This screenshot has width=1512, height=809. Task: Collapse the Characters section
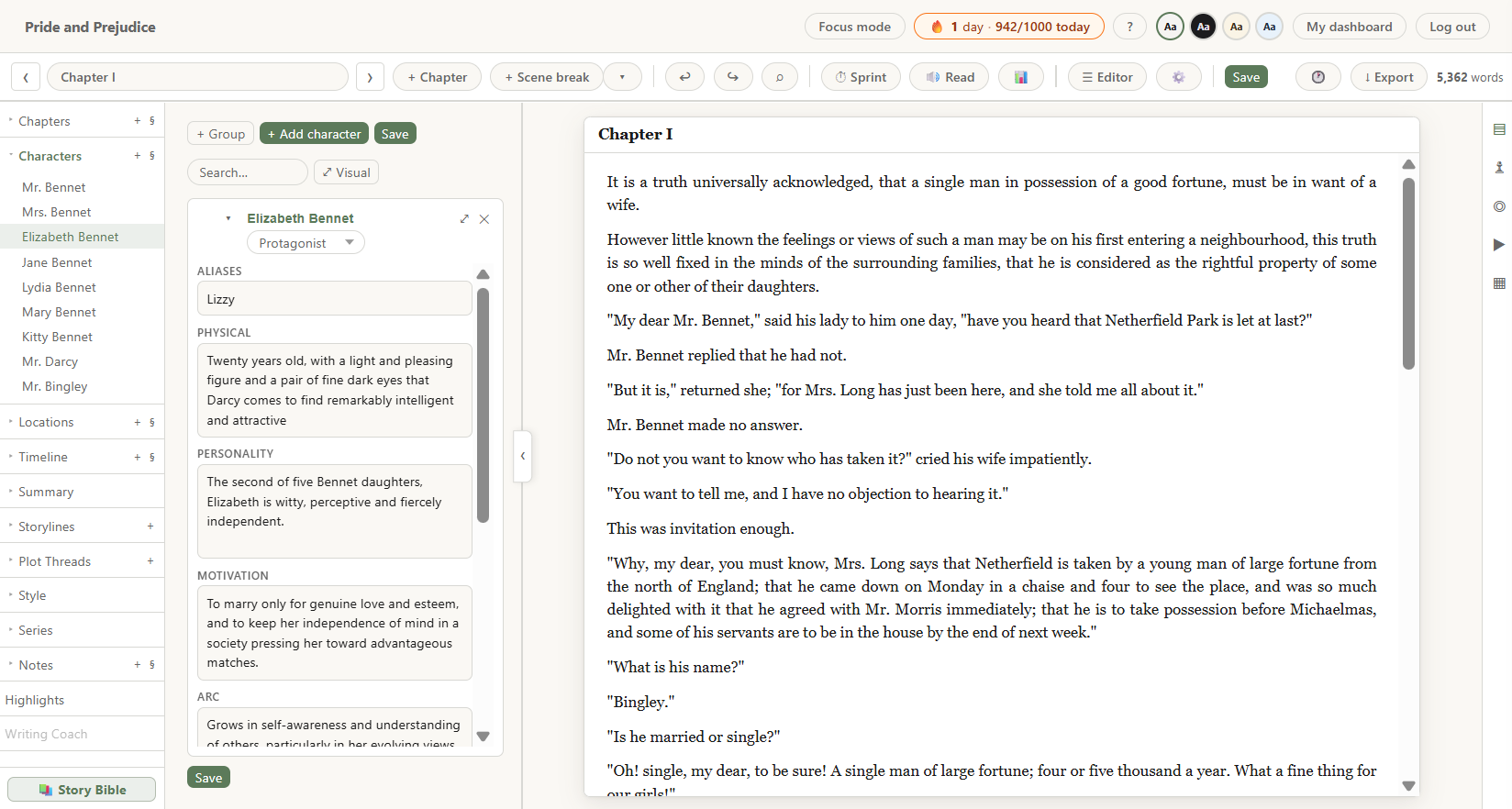[50, 156]
